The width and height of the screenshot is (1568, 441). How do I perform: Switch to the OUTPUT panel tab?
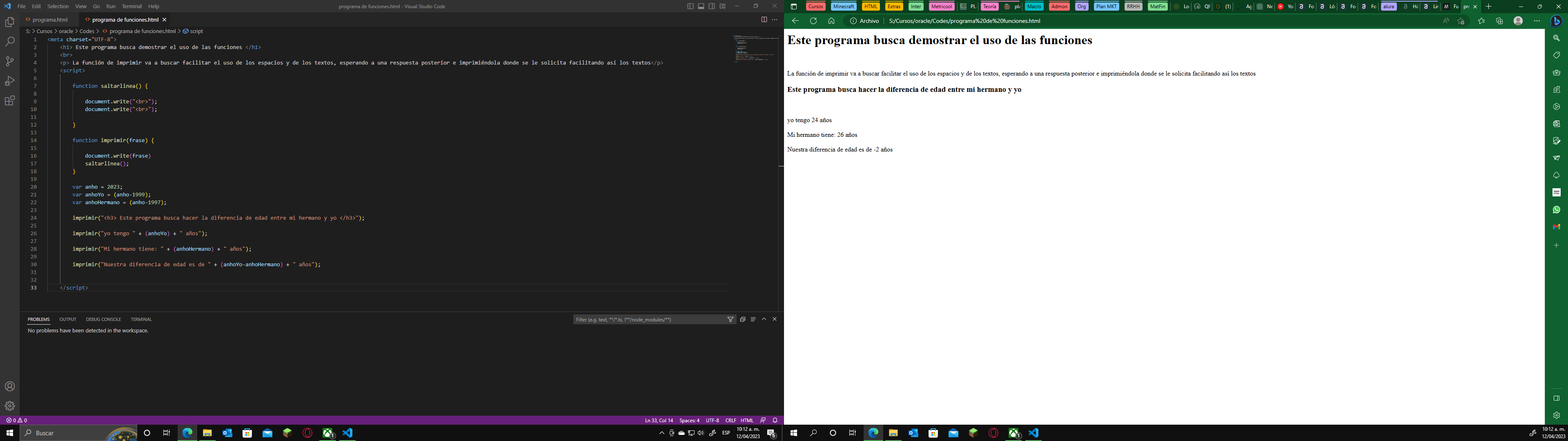click(x=67, y=319)
